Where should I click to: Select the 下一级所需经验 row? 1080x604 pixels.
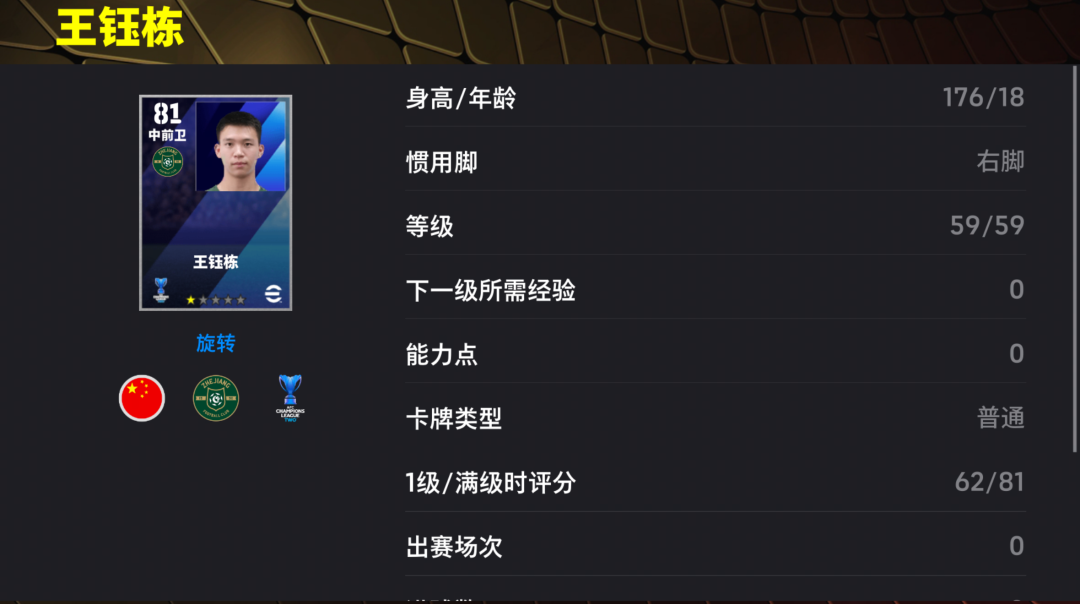715,290
